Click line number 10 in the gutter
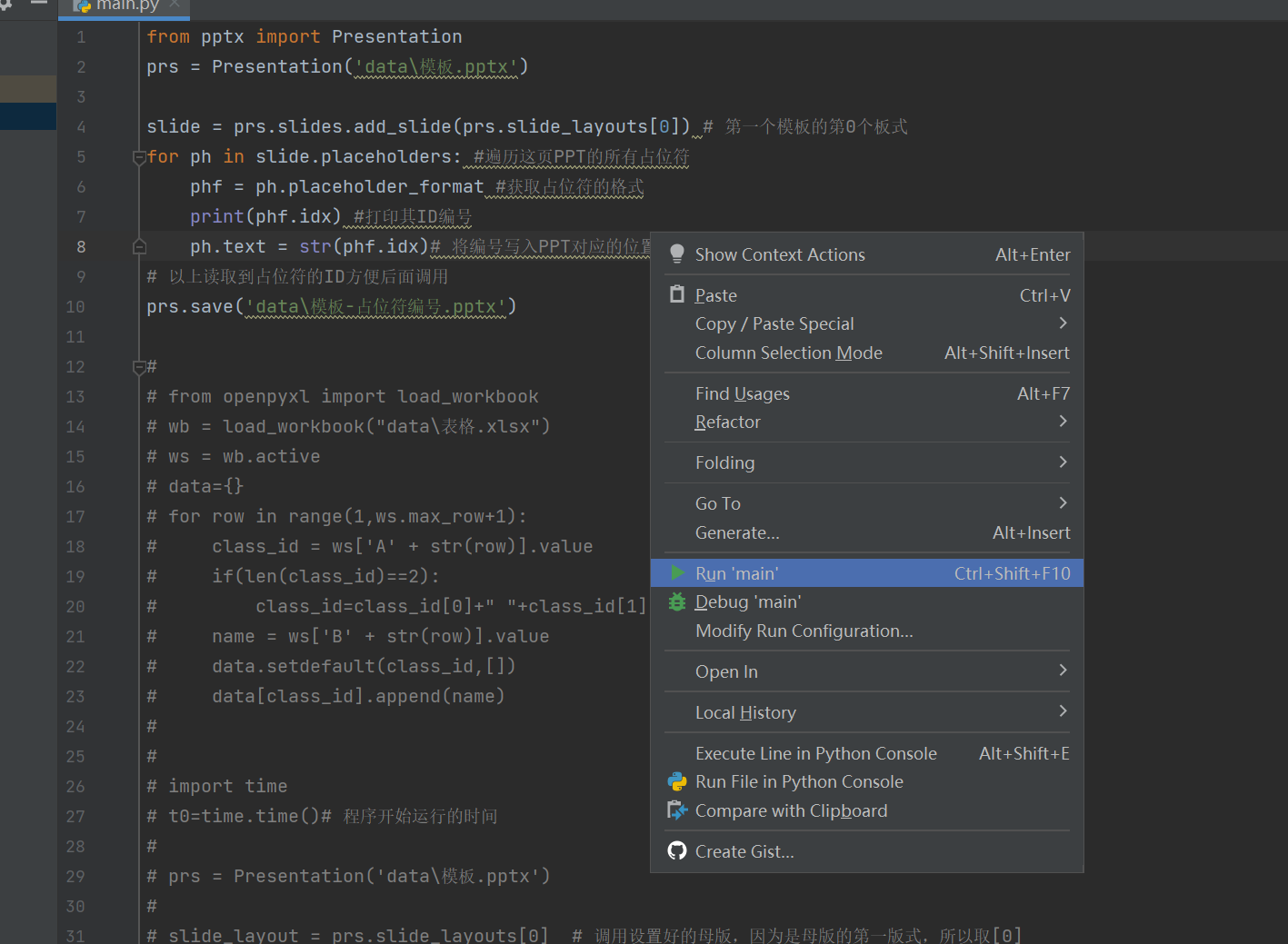This screenshot has height=944, width=1288. click(75, 307)
